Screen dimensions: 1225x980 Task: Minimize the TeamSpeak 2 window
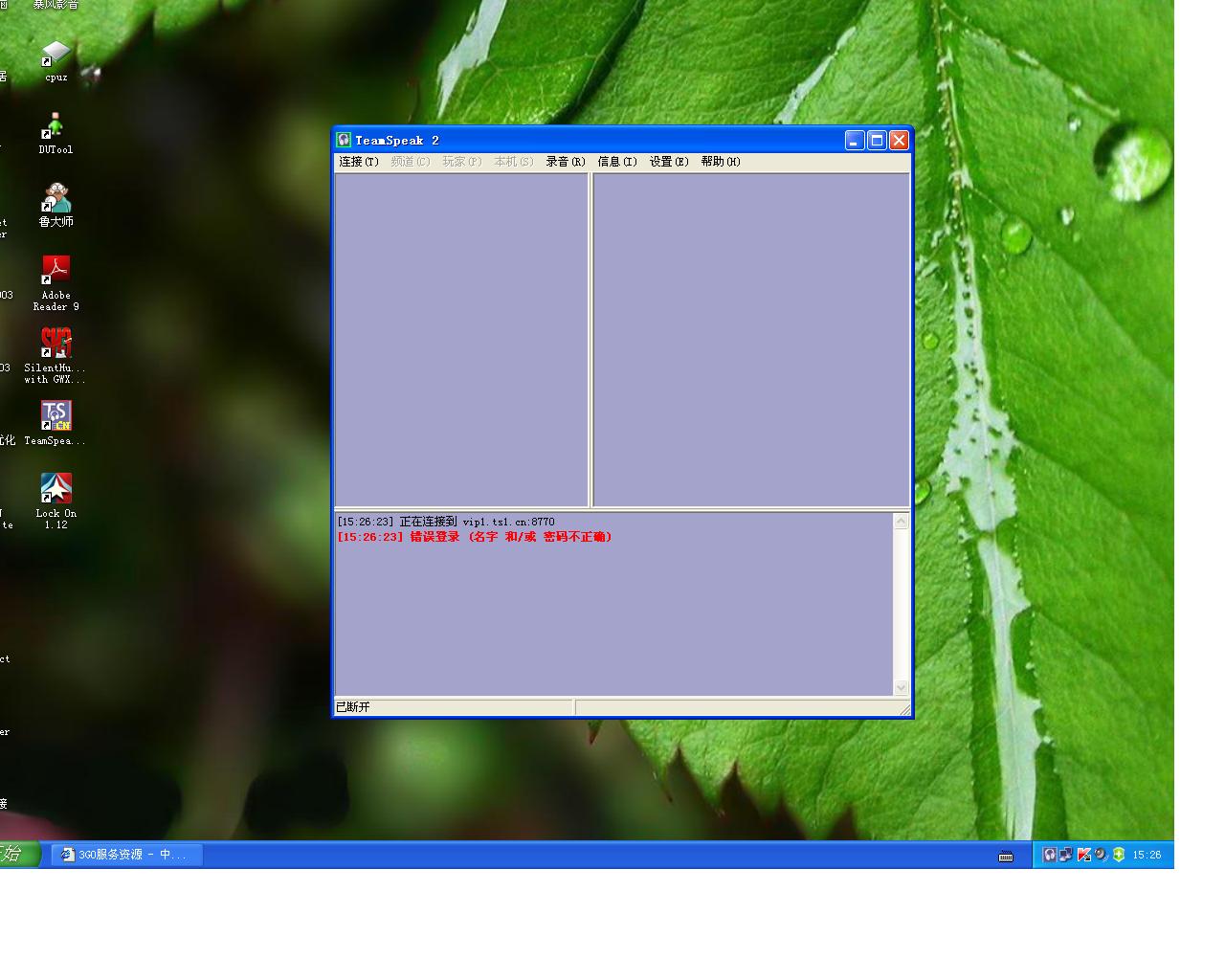click(x=855, y=141)
